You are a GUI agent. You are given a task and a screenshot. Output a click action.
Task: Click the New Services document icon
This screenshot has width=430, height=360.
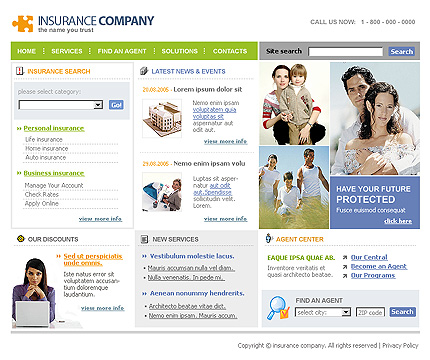[144, 239]
